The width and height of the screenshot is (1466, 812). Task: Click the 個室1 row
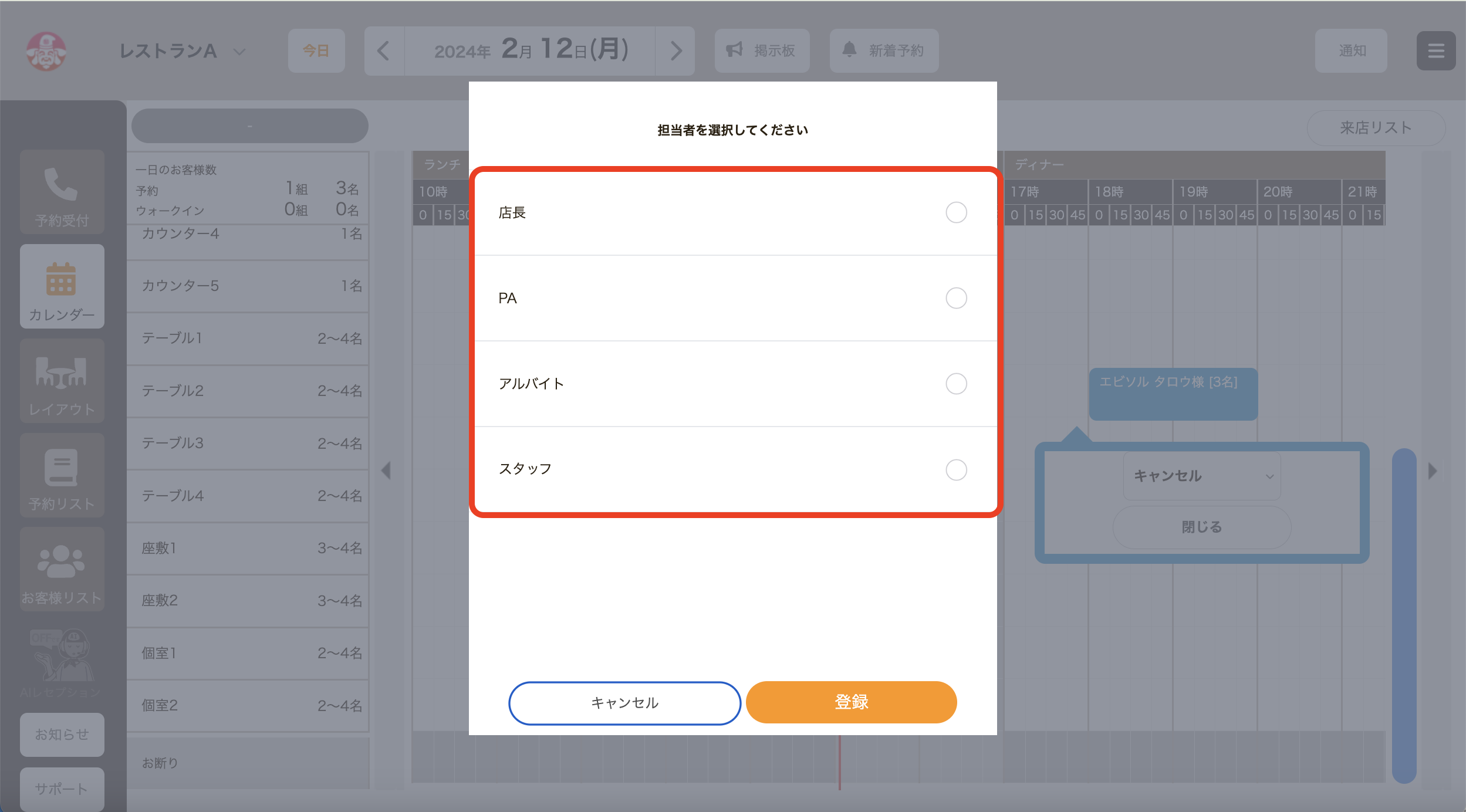click(x=248, y=654)
